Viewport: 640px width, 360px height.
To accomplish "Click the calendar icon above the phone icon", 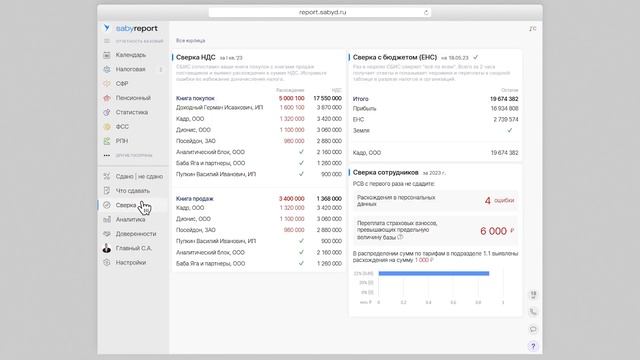I will (533, 295).
